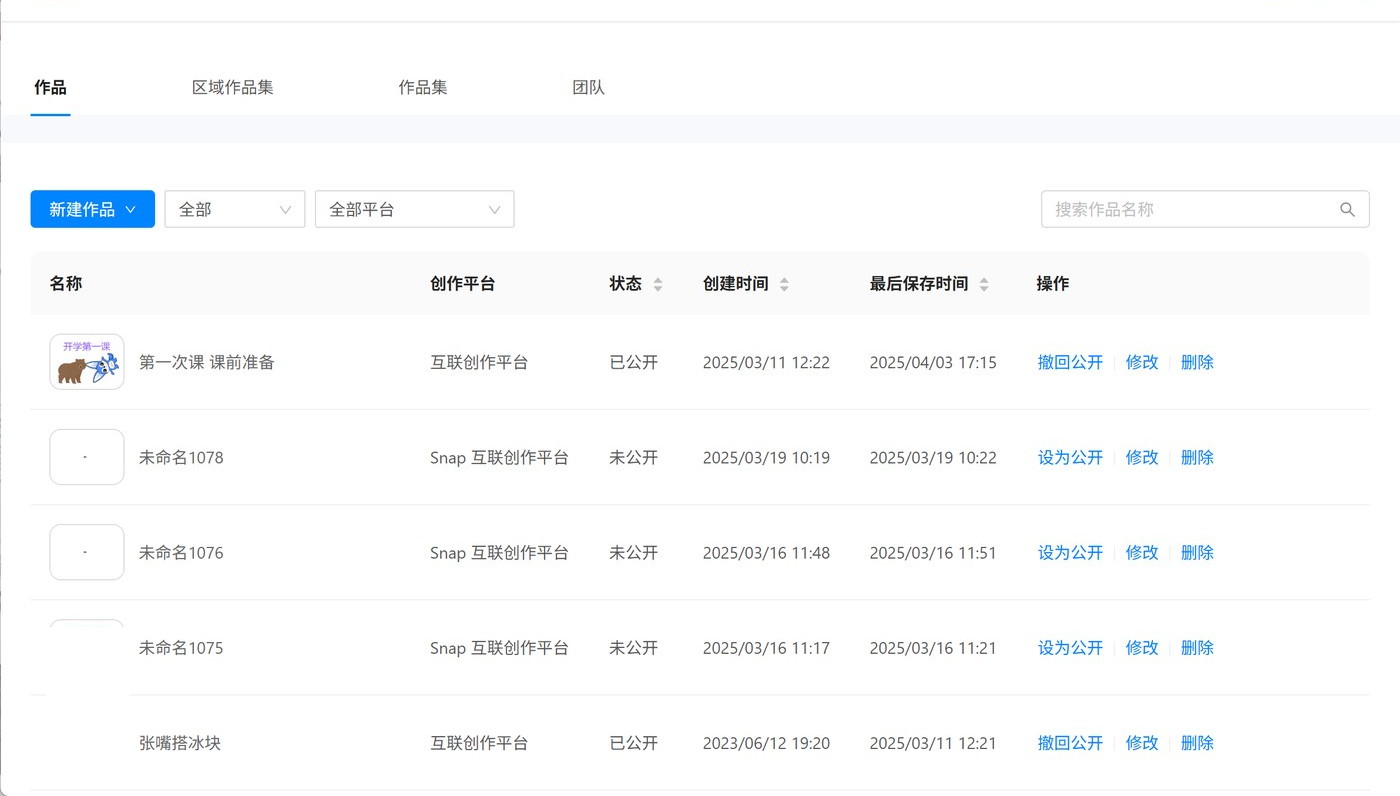Viewport: 1400px width, 796px height.
Task: Click 删除 for 未命名1078
Action: (1197, 457)
